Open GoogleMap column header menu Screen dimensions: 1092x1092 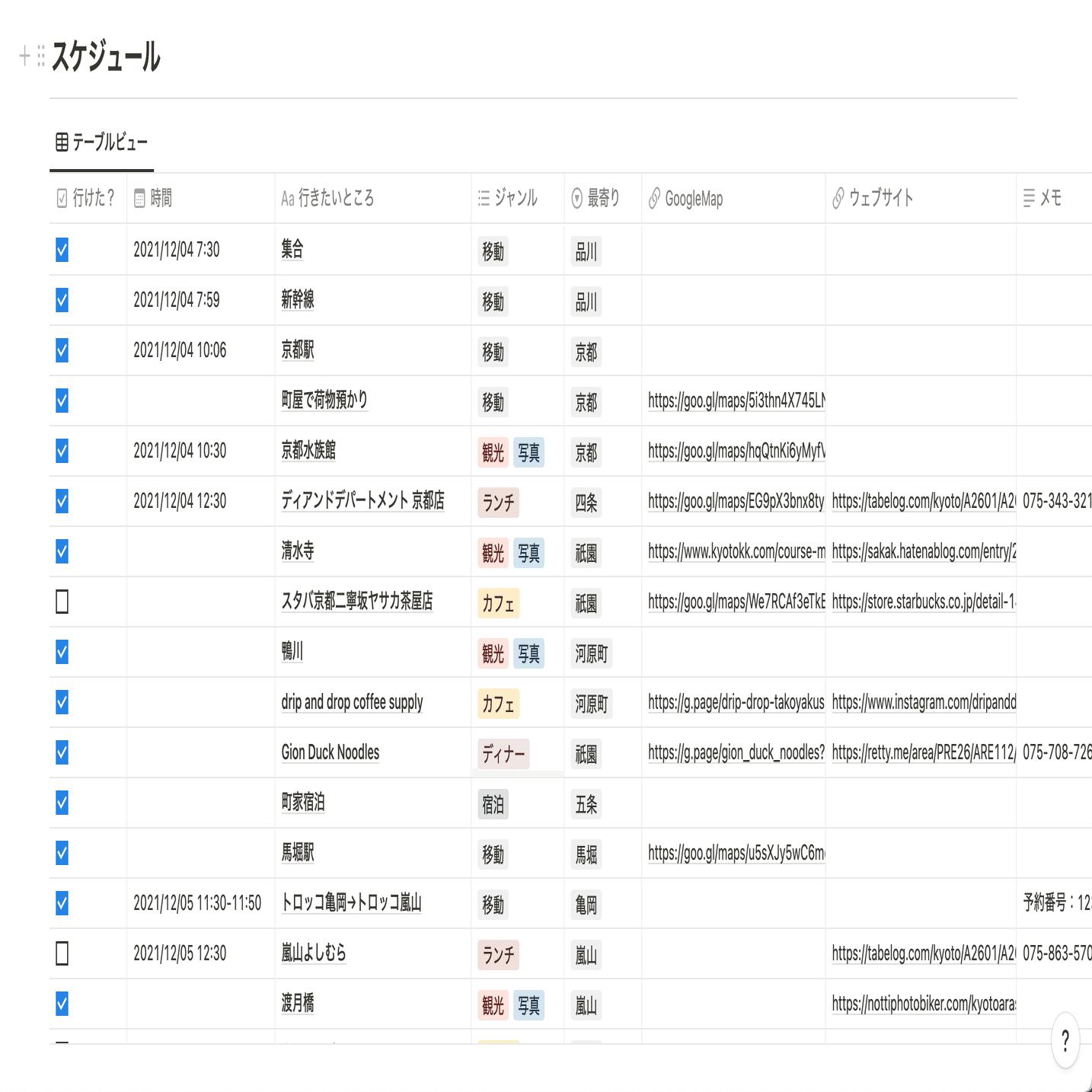[733, 198]
